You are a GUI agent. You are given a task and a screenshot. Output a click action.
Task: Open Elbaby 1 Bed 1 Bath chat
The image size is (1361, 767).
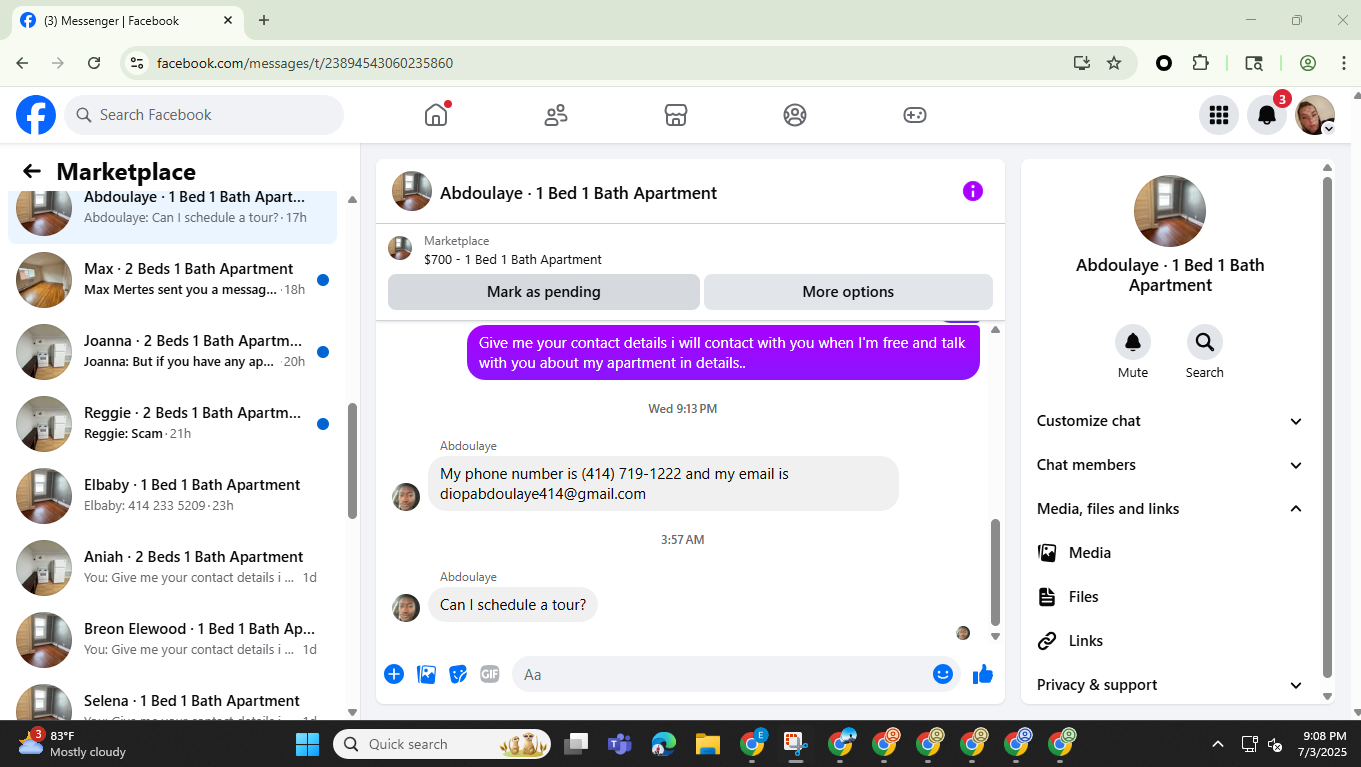[x=172, y=495]
